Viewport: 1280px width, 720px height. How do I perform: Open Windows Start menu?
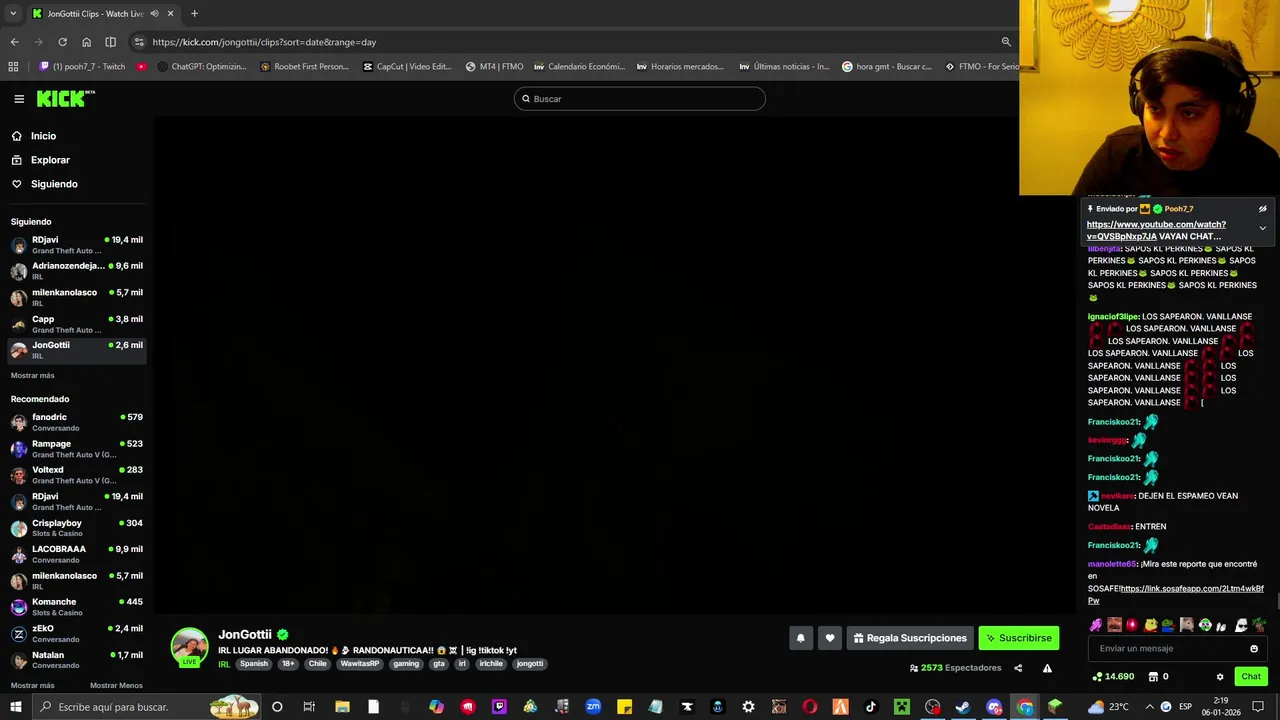(16, 707)
